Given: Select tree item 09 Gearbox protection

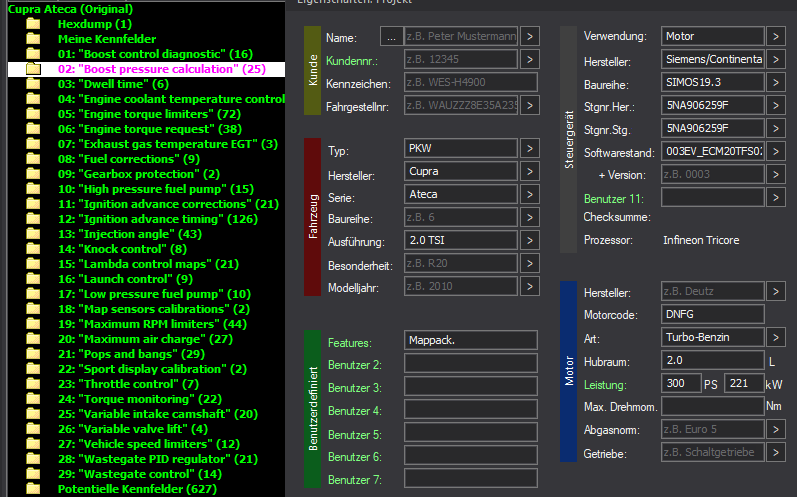Looking at the screenshot, I should point(139,174).
